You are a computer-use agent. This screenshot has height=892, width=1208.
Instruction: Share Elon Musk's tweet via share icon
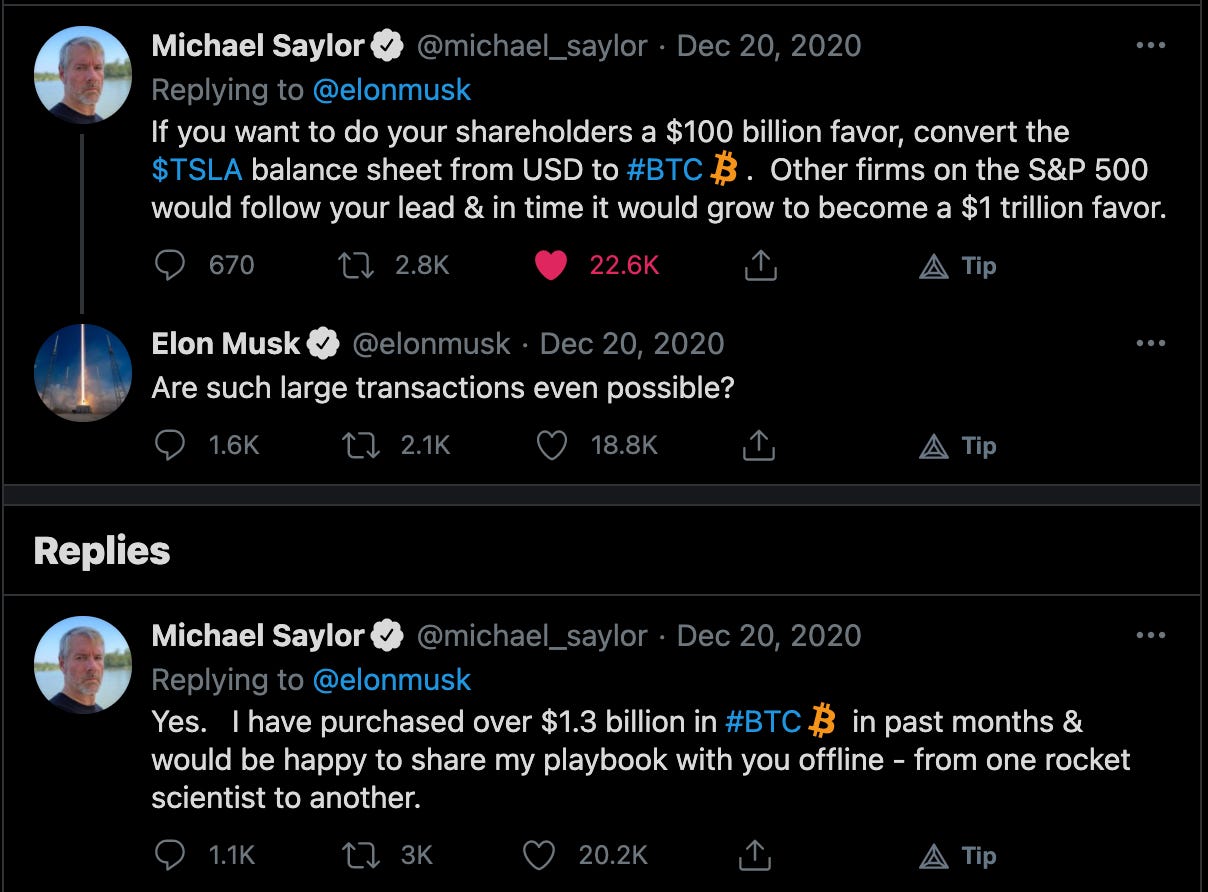(x=759, y=445)
